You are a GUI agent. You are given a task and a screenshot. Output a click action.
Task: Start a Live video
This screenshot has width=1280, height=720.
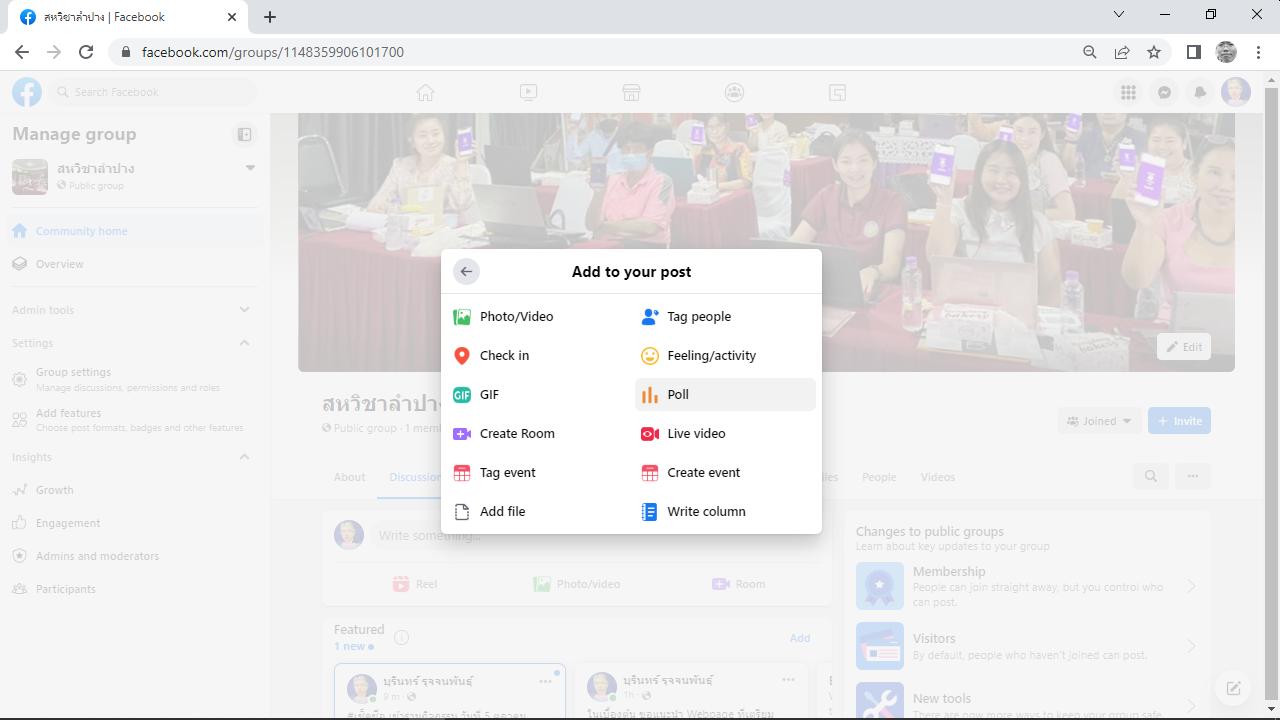(x=725, y=434)
